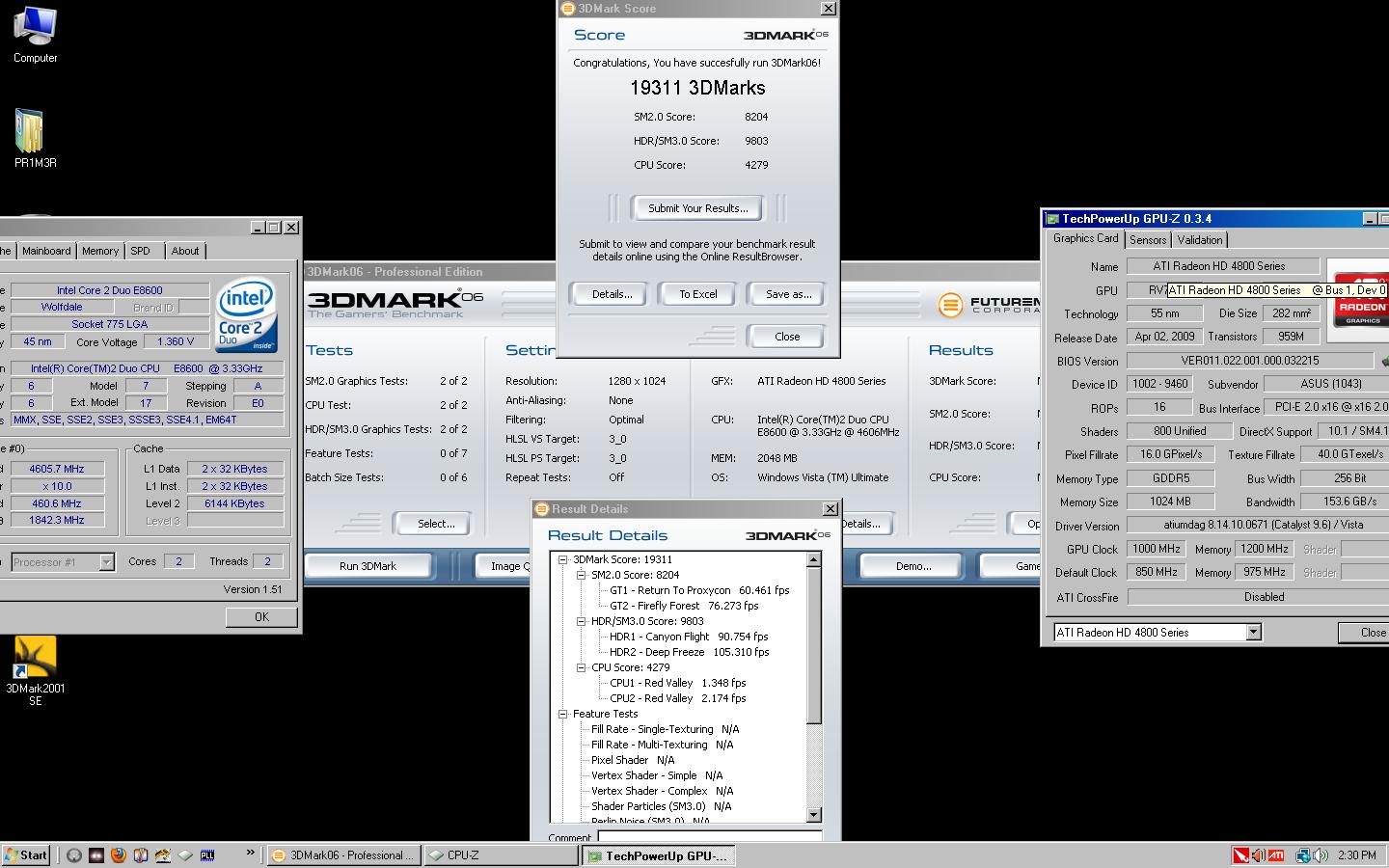Click the yellow quick launch icon before the chip icon
This screenshot has height=868, width=1389.
tap(162, 855)
